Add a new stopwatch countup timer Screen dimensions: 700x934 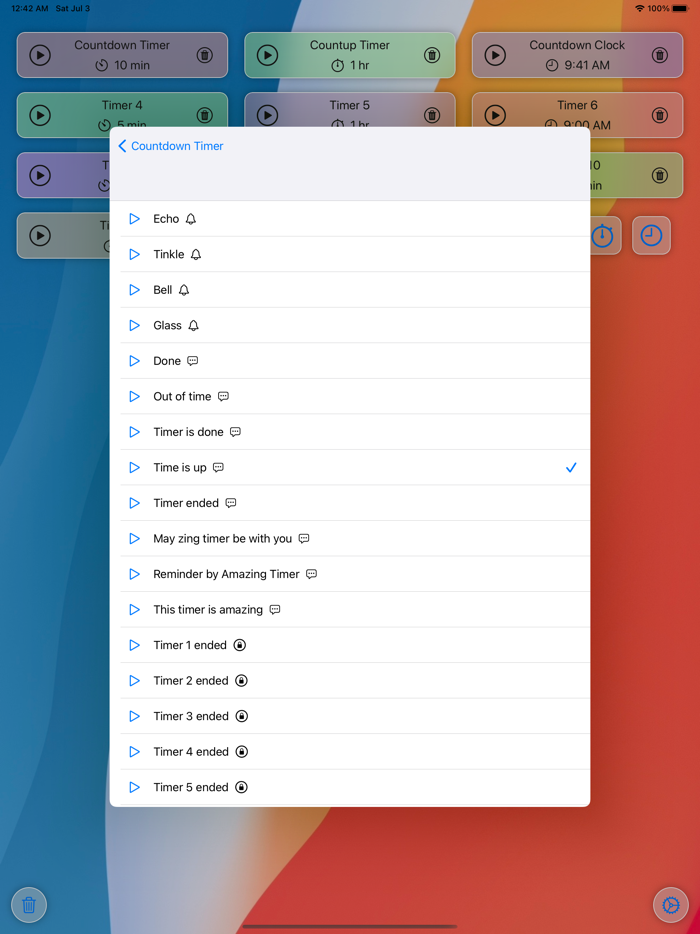pos(602,235)
